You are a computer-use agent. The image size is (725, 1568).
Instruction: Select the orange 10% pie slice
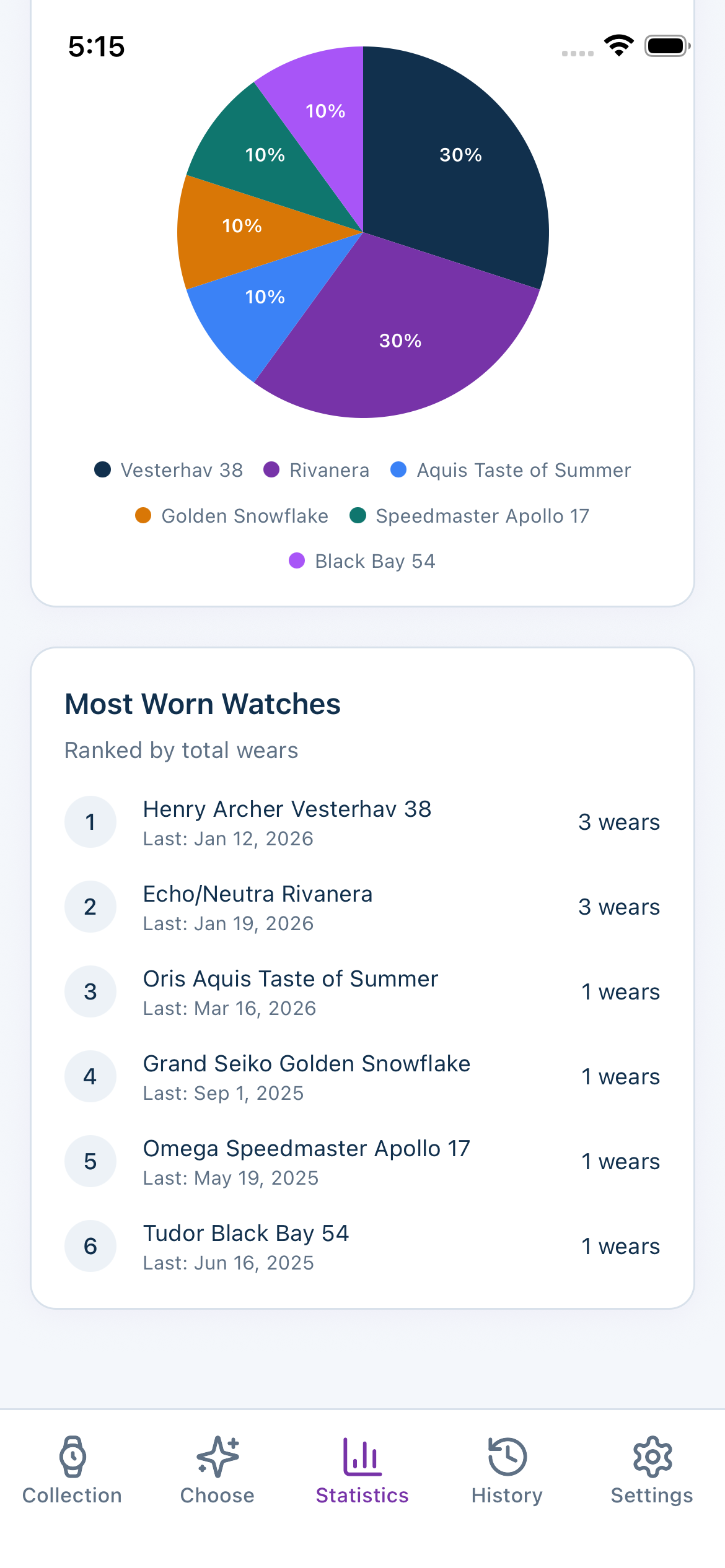click(235, 229)
